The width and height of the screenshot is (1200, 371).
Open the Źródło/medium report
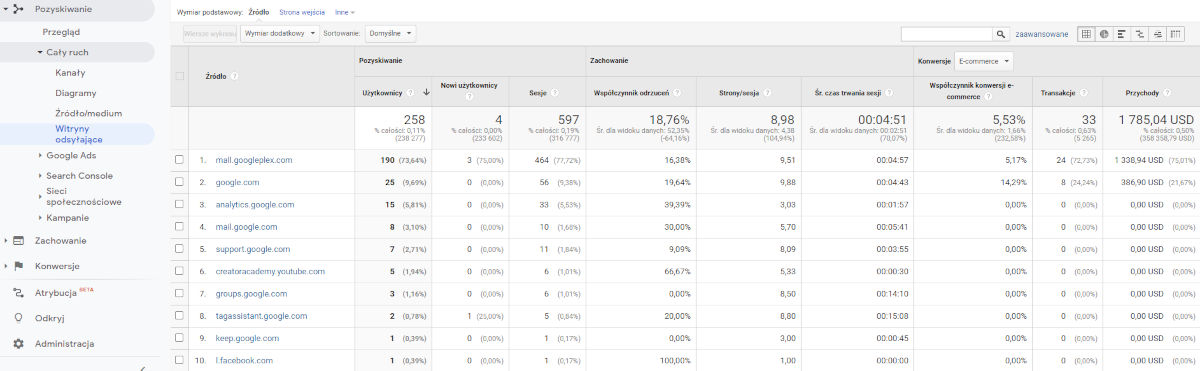coord(88,113)
